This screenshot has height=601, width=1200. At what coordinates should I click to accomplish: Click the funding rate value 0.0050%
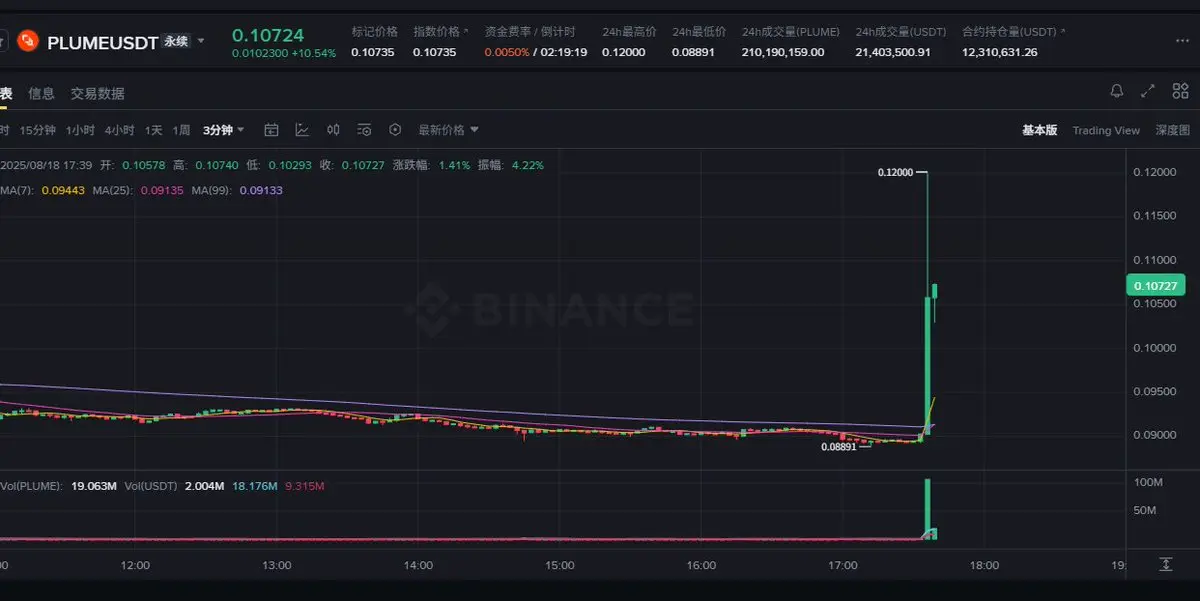506,52
